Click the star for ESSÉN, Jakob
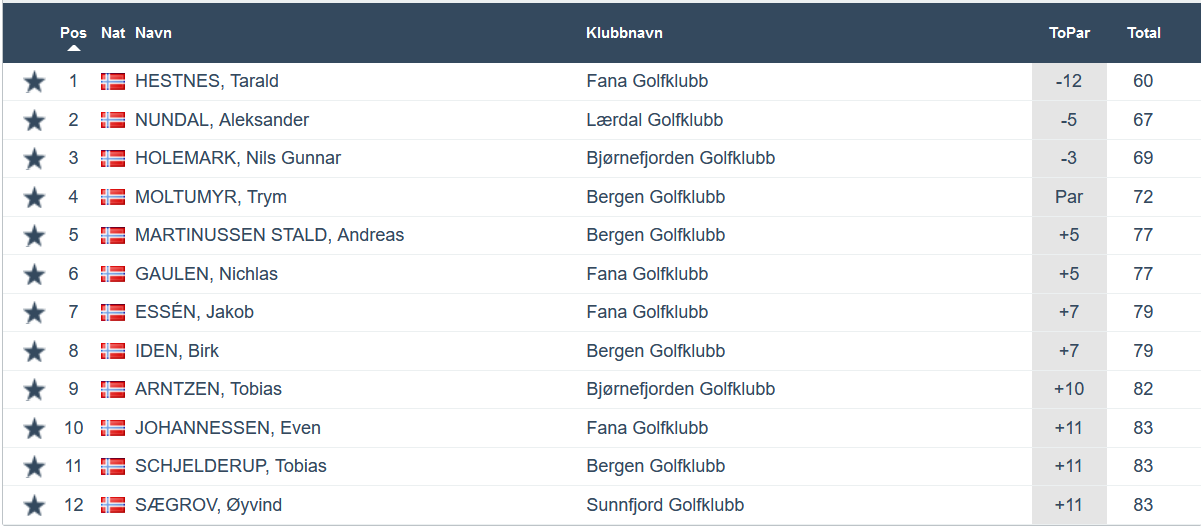 35,313
